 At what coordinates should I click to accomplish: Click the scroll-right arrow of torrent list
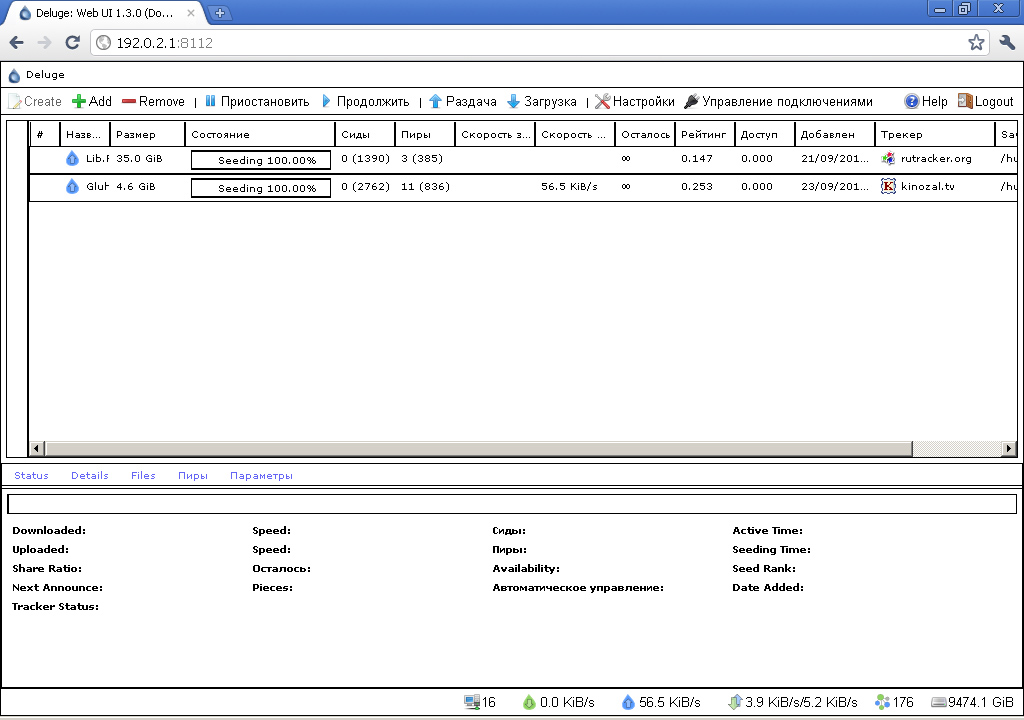click(x=1009, y=449)
